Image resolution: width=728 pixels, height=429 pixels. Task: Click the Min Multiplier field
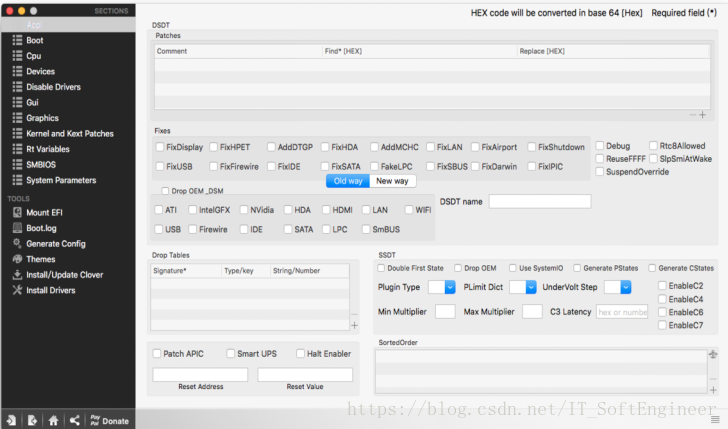tap(445, 312)
